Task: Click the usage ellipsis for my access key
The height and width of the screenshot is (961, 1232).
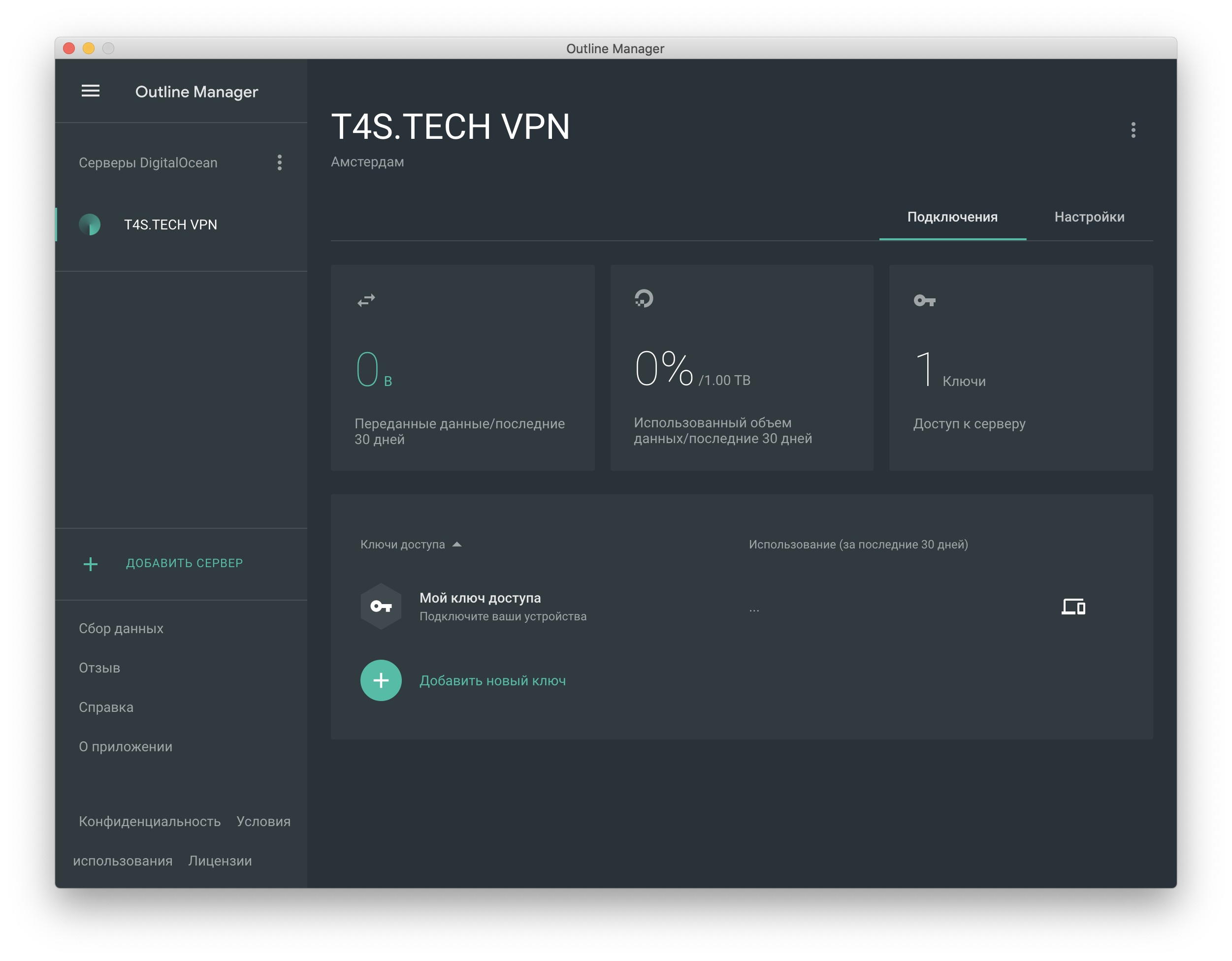Action: pos(754,609)
